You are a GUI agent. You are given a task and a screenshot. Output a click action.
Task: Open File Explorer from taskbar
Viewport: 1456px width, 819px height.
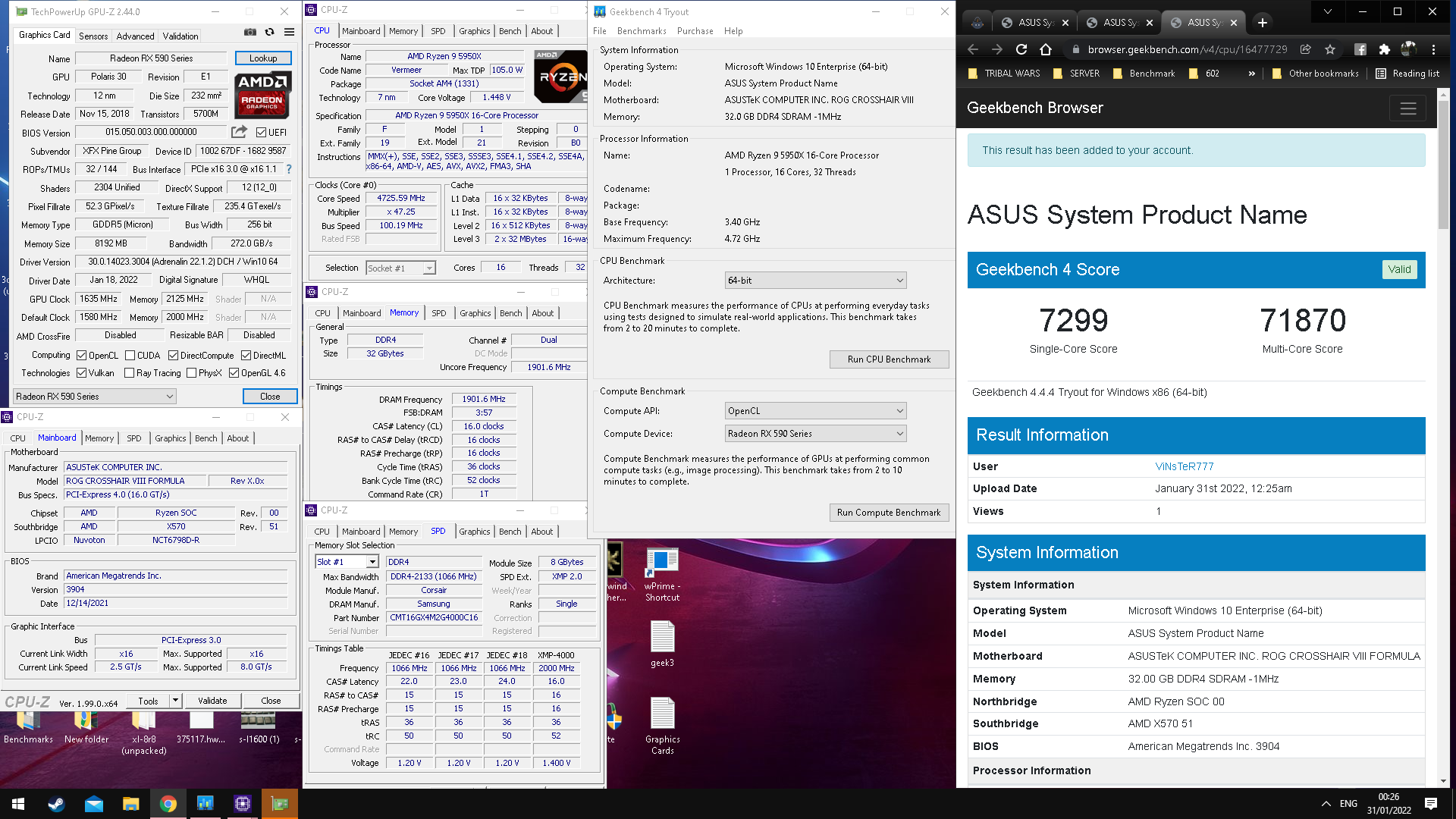130,804
